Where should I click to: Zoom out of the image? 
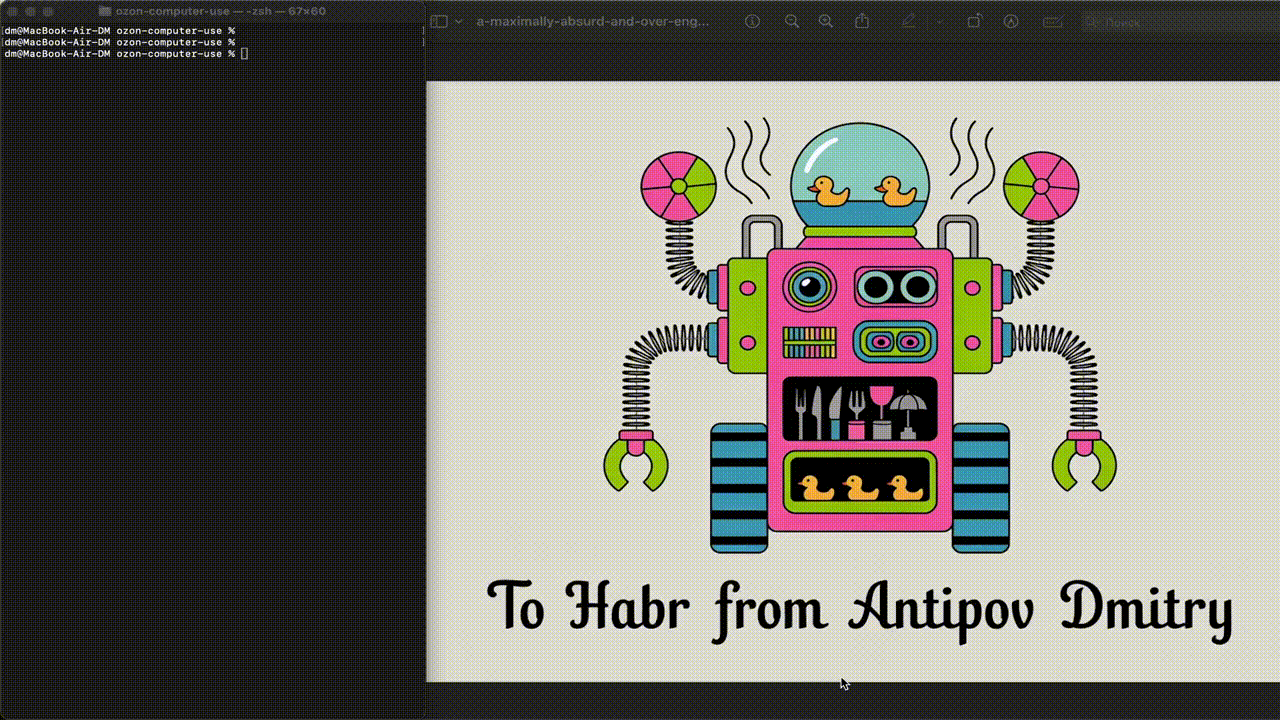point(791,21)
